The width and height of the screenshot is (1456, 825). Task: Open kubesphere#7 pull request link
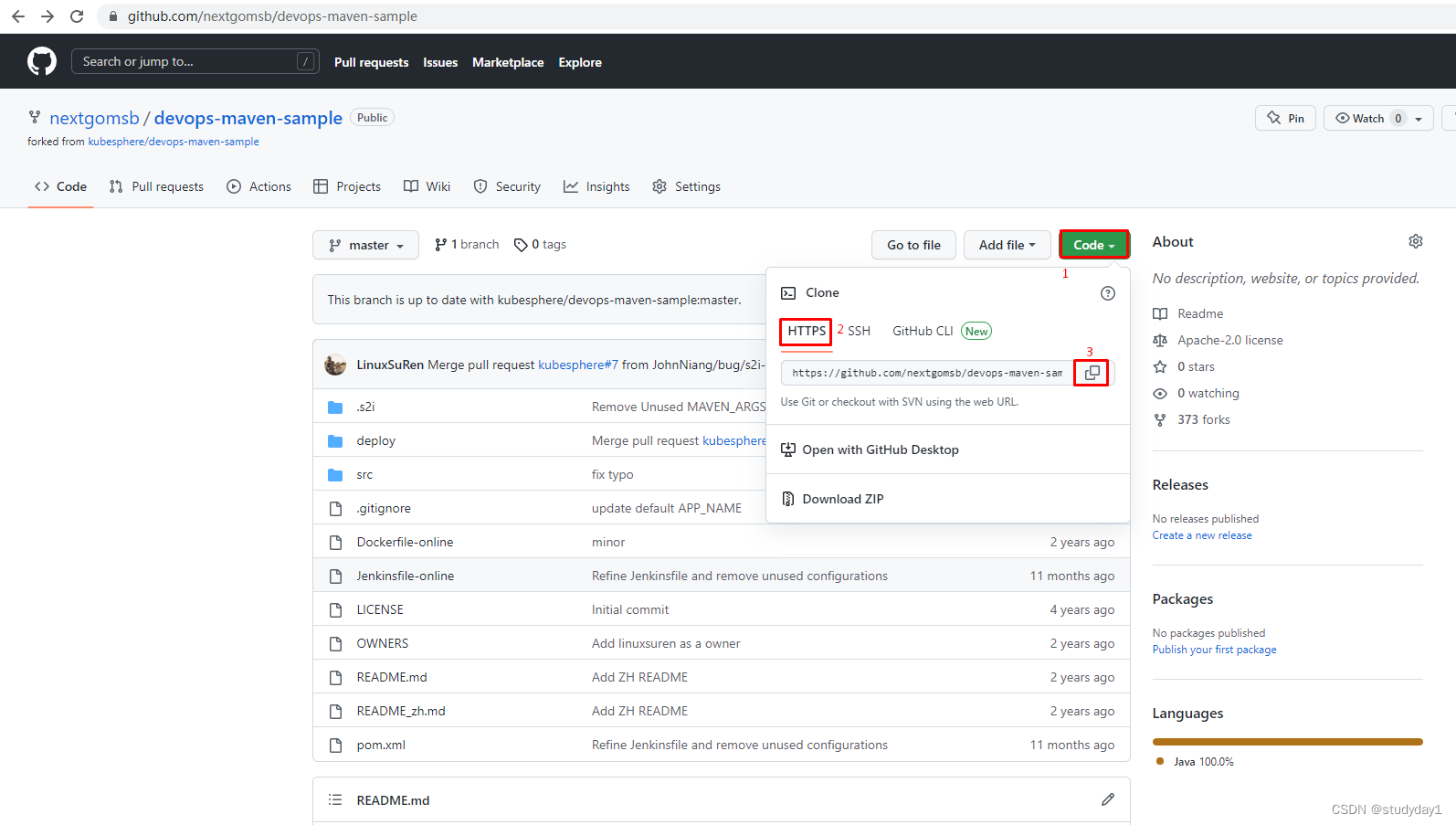click(578, 365)
